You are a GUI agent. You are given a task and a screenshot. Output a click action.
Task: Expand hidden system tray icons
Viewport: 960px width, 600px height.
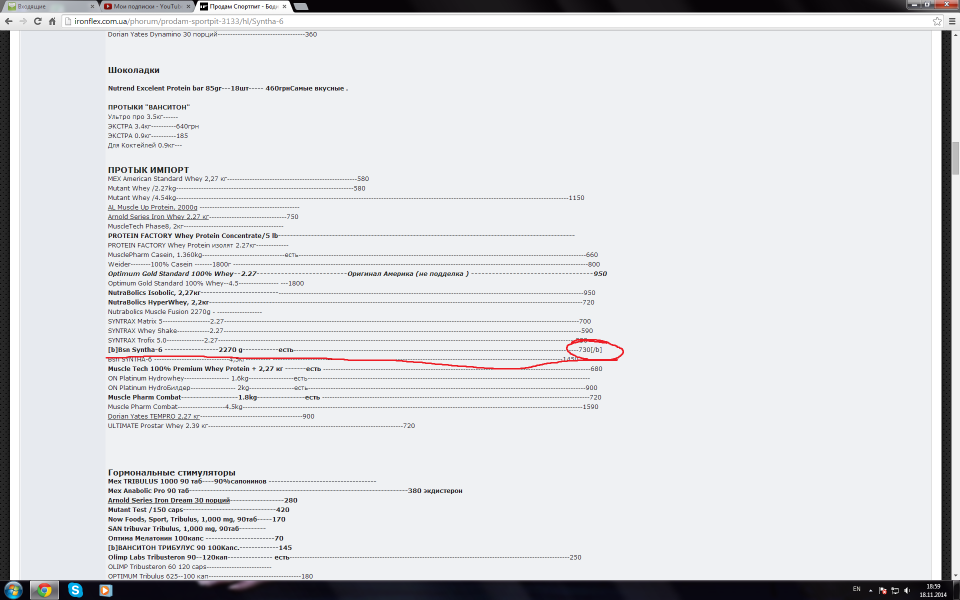871,590
